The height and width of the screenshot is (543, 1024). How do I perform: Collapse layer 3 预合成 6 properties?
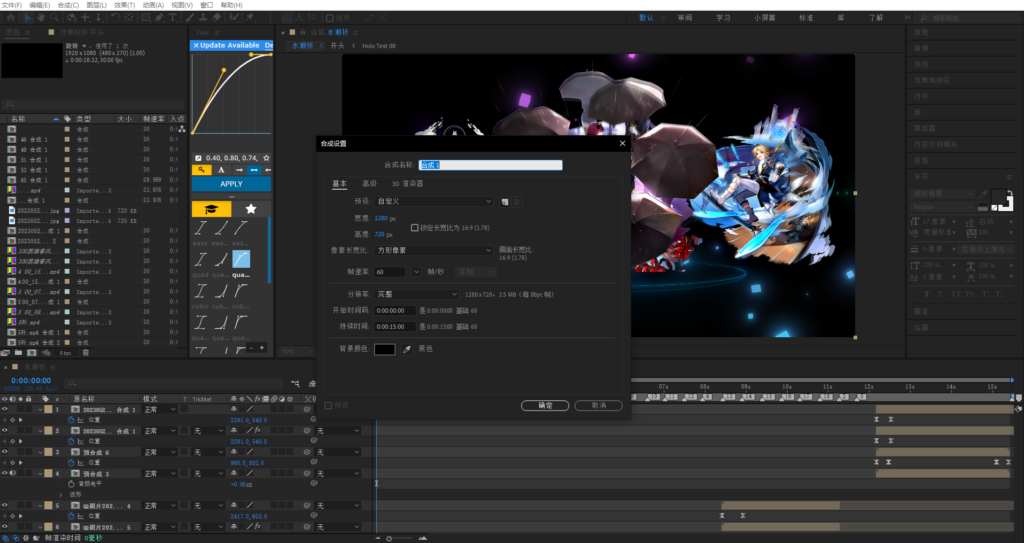point(40,452)
